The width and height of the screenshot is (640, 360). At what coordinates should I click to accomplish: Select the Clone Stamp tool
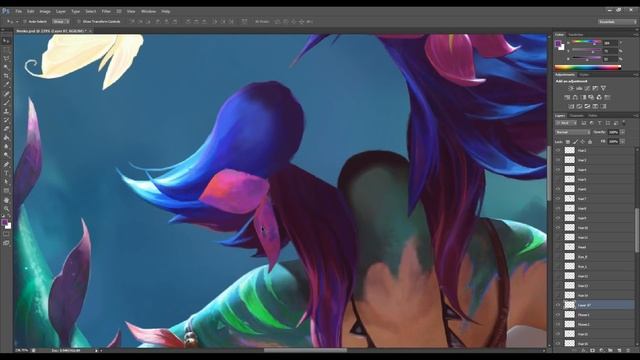[x=6, y=111]
